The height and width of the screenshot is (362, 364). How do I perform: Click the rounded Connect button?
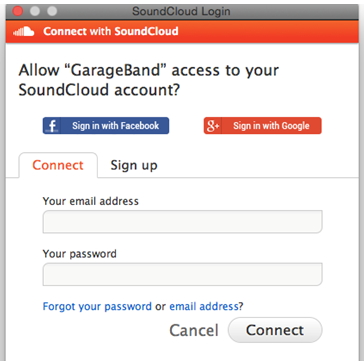[275, 330]
